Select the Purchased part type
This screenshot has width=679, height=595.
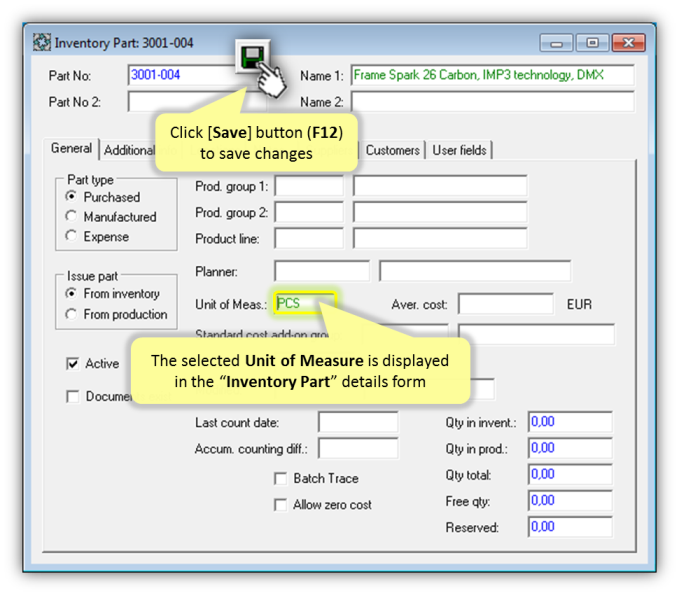tap(71, 198)
